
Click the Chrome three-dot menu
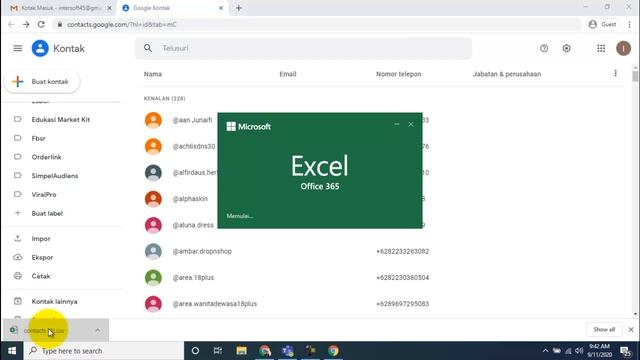click(629, 24)
